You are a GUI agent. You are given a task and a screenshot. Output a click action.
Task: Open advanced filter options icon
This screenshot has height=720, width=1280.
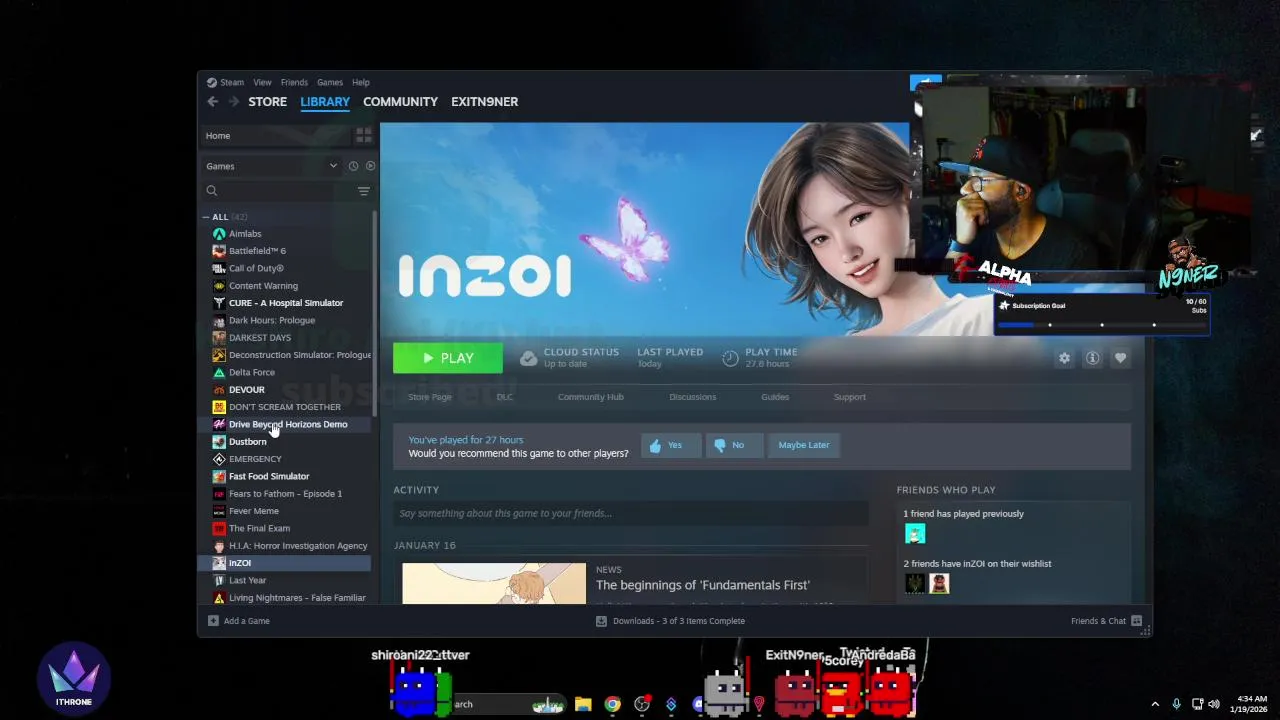pyautogui.click(x=364, y=190)
